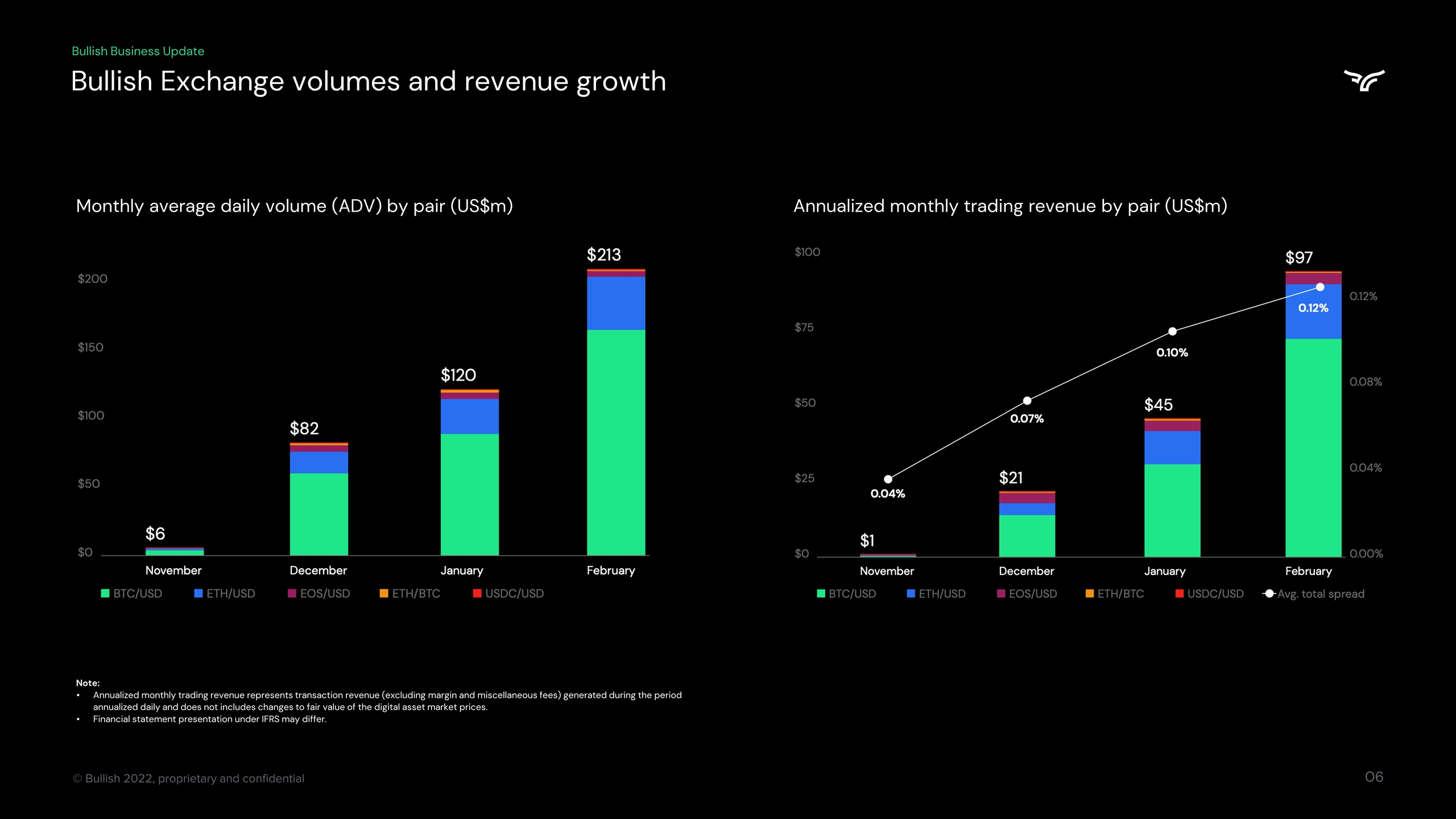Select the February ADV bar's green BTC/USD segment

616,442
